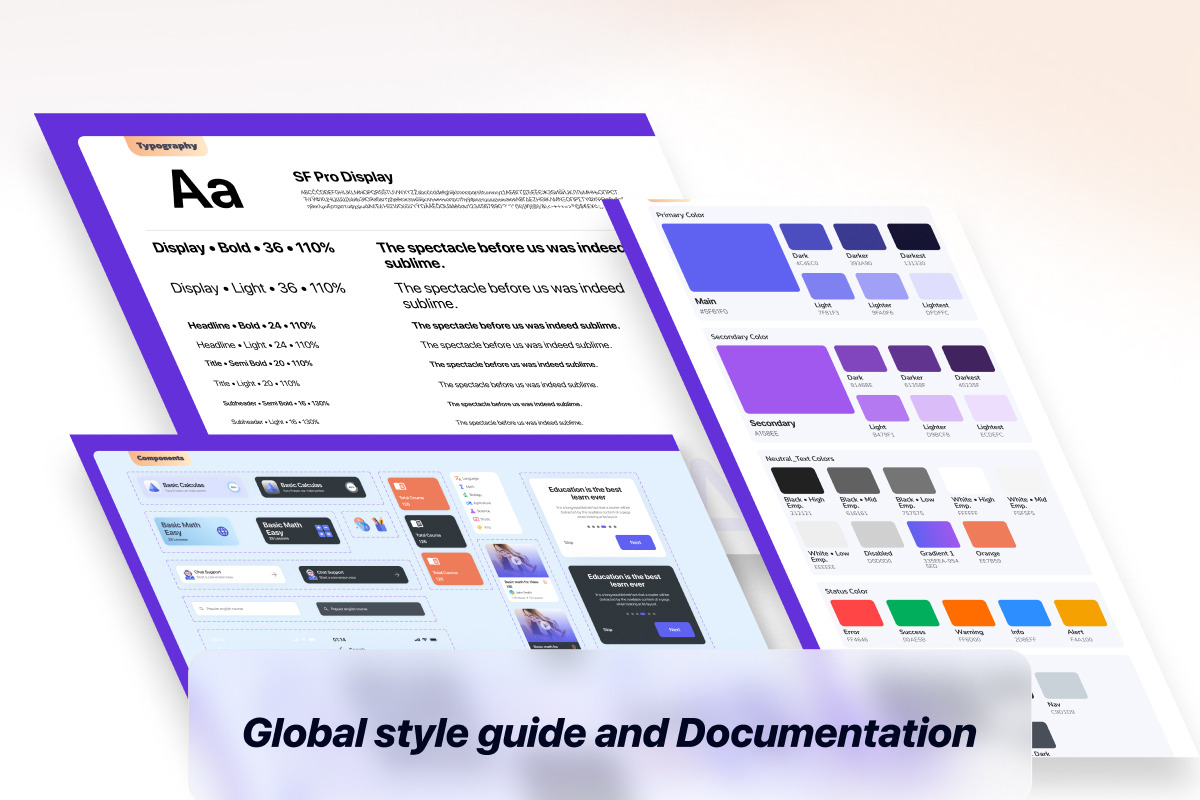Screen dimensions: 1200x800
Task: Click the progress ring on dark Basic Calculas card
Action: click(x=351, y=487)
